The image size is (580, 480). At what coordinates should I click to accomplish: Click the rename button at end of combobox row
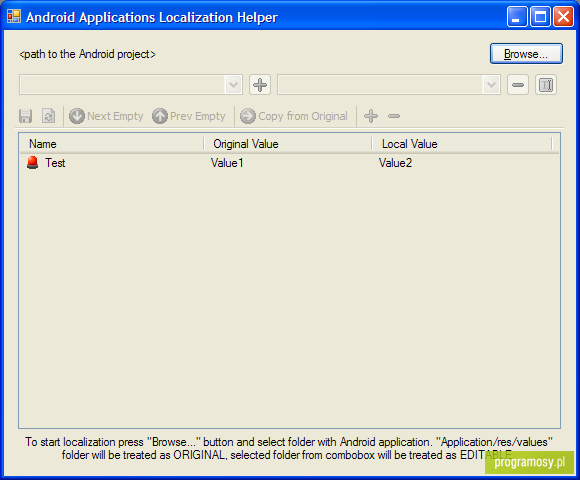pos(546,85)
